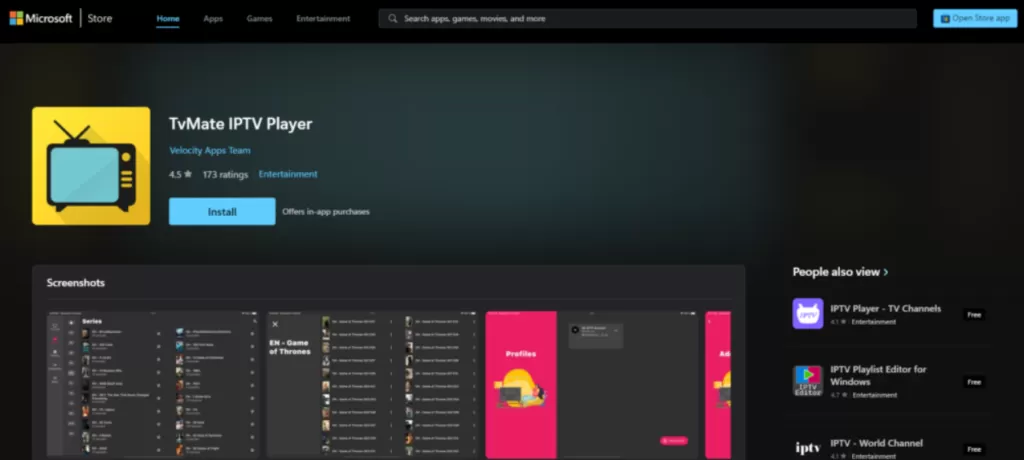Go to the Entertainment tab
Screen dimensions: 1024x460
tap(323, 18)
